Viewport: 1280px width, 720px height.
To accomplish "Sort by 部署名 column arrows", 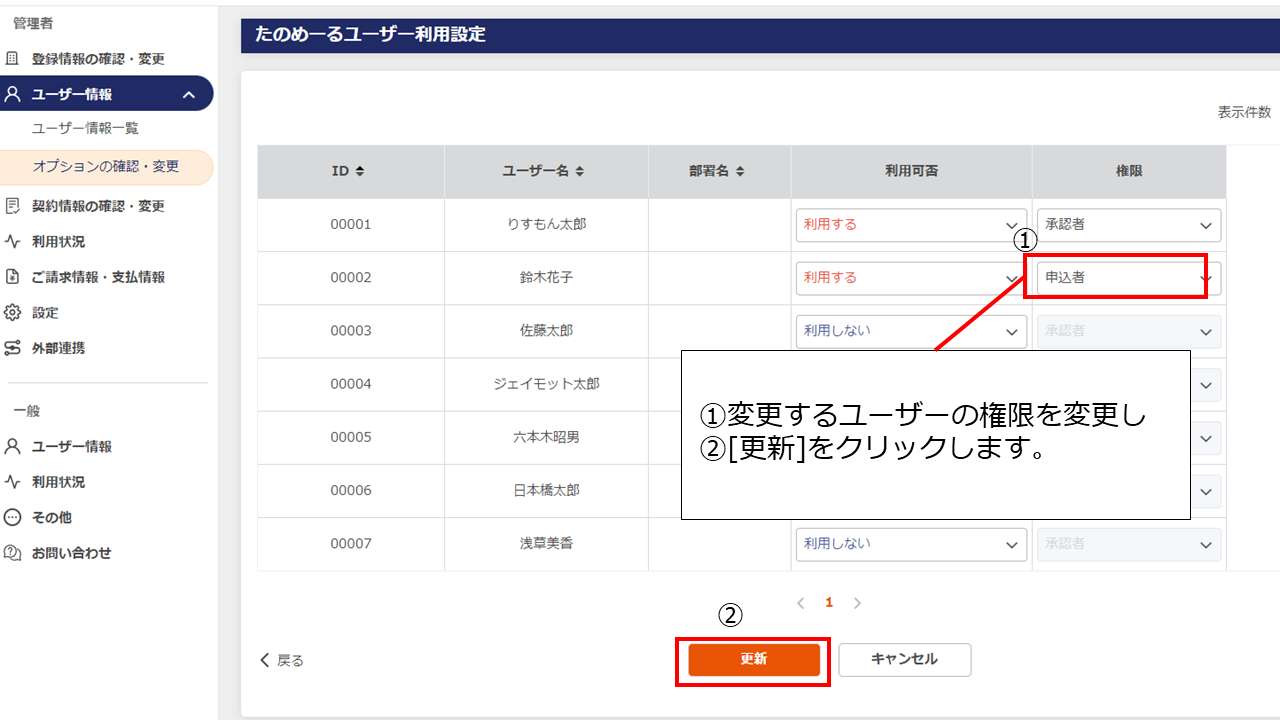I will tap(740, 172).
